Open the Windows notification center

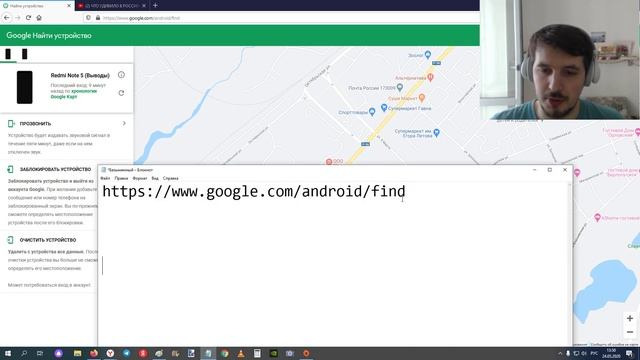[x=629, y=353]
